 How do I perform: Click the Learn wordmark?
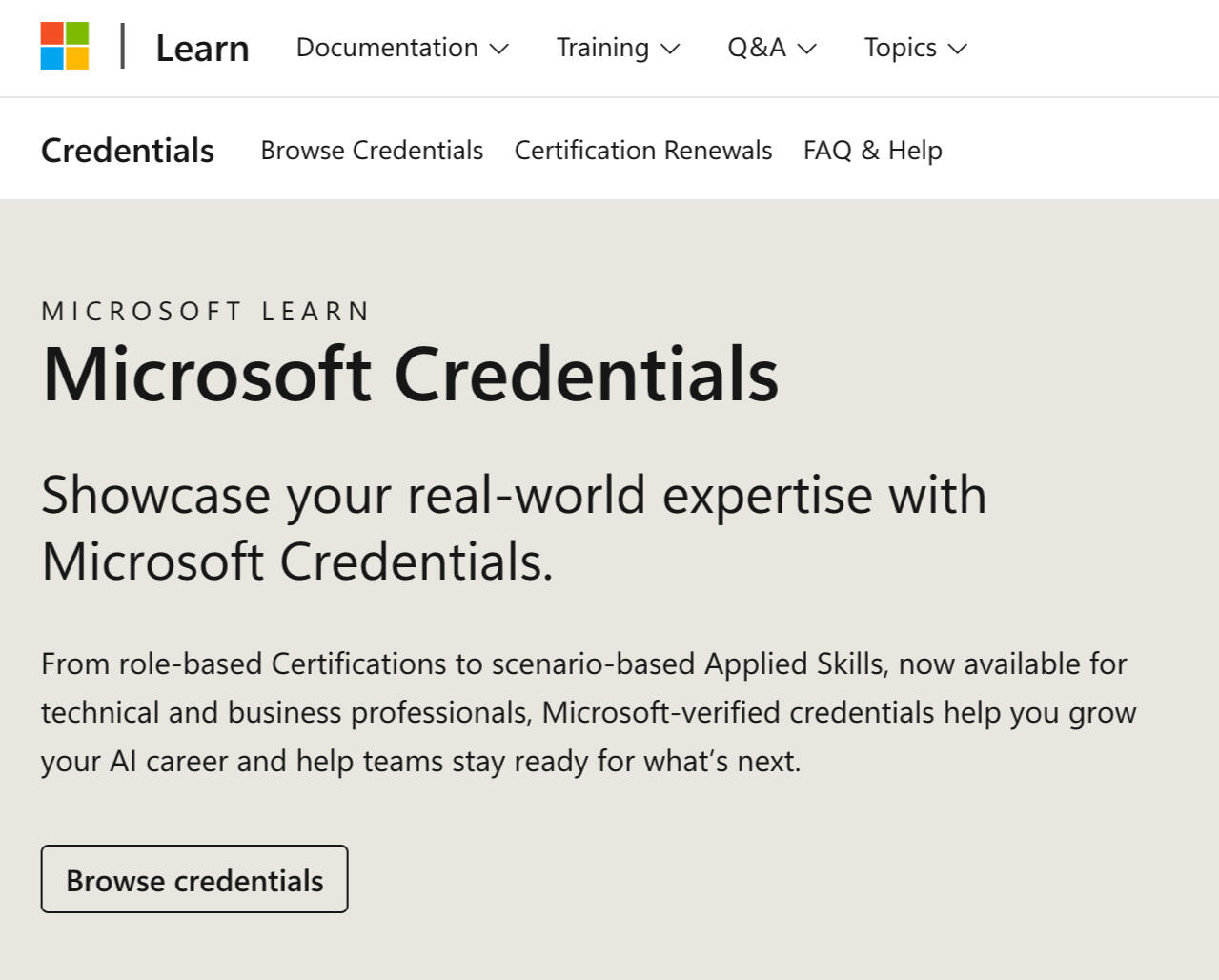click(202, 47)
